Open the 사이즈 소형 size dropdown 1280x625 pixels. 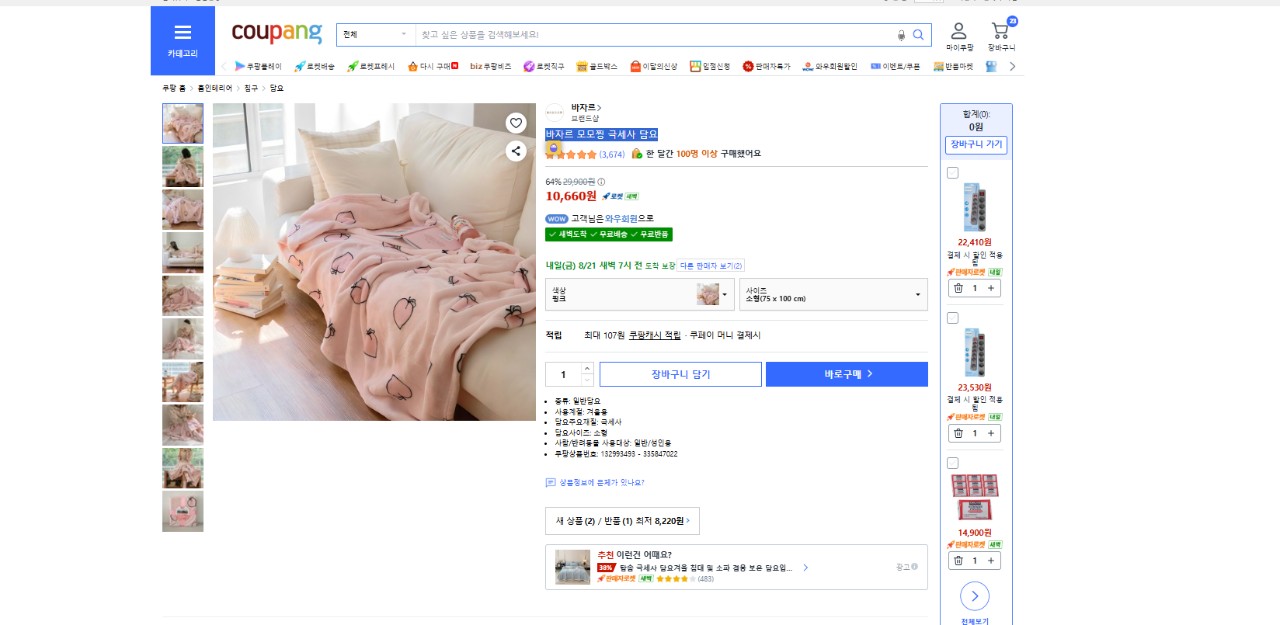(x=833, y=294)
